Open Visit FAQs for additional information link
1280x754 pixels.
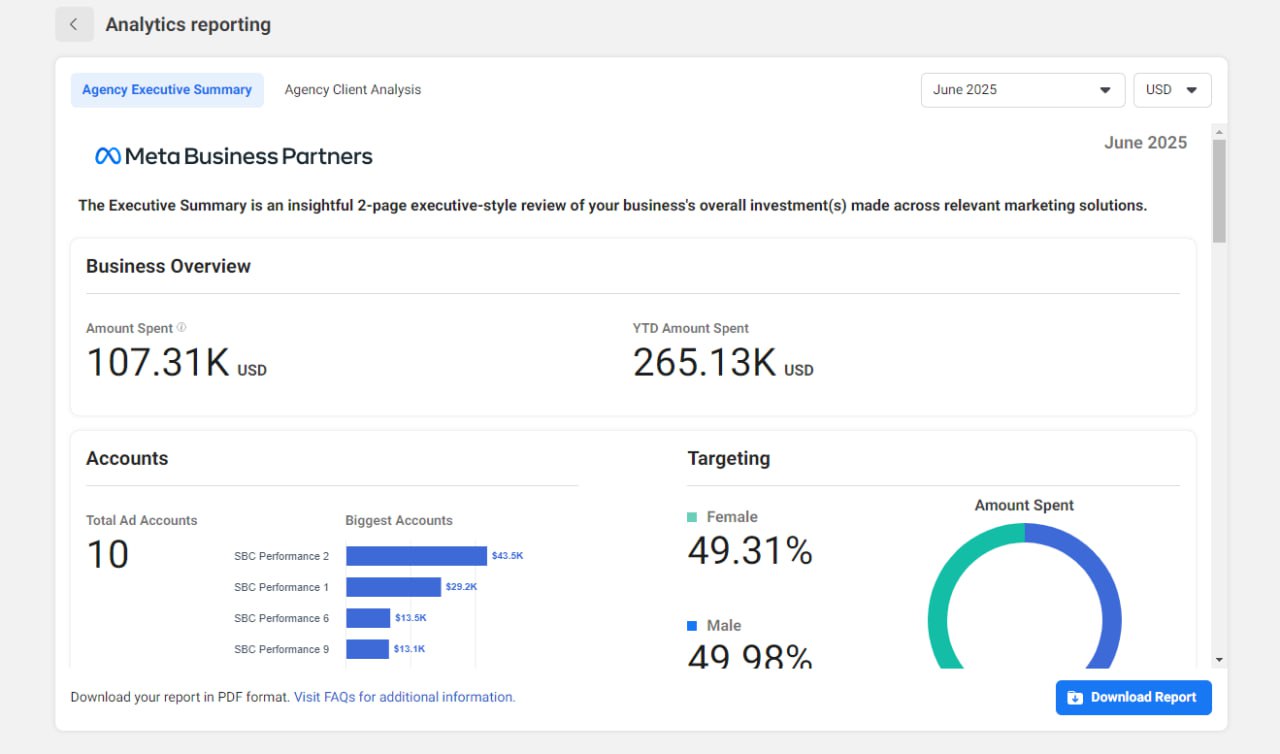[405, 697]
